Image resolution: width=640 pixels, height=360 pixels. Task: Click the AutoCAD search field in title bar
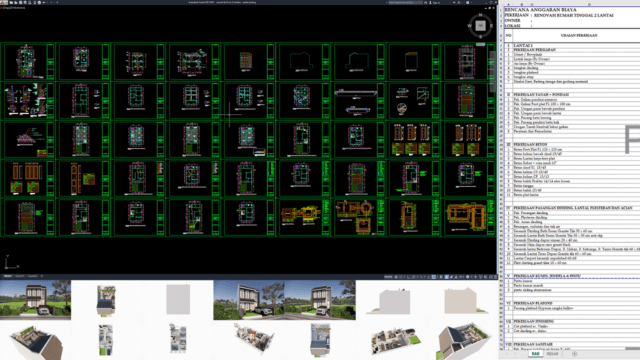click(x=406, y=2)
